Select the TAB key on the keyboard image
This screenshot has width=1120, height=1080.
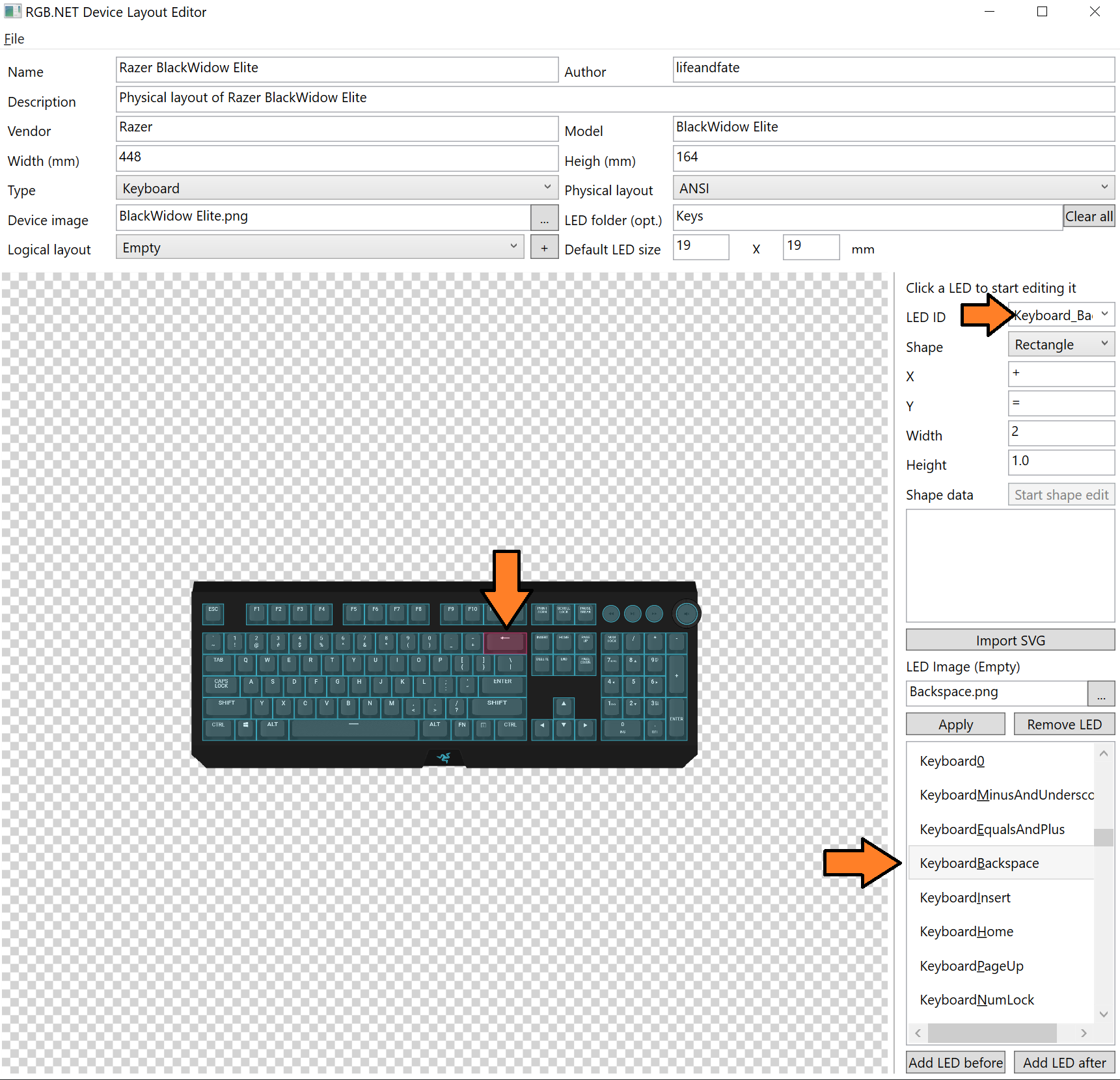pyautogui.click(x=219, y=664)
